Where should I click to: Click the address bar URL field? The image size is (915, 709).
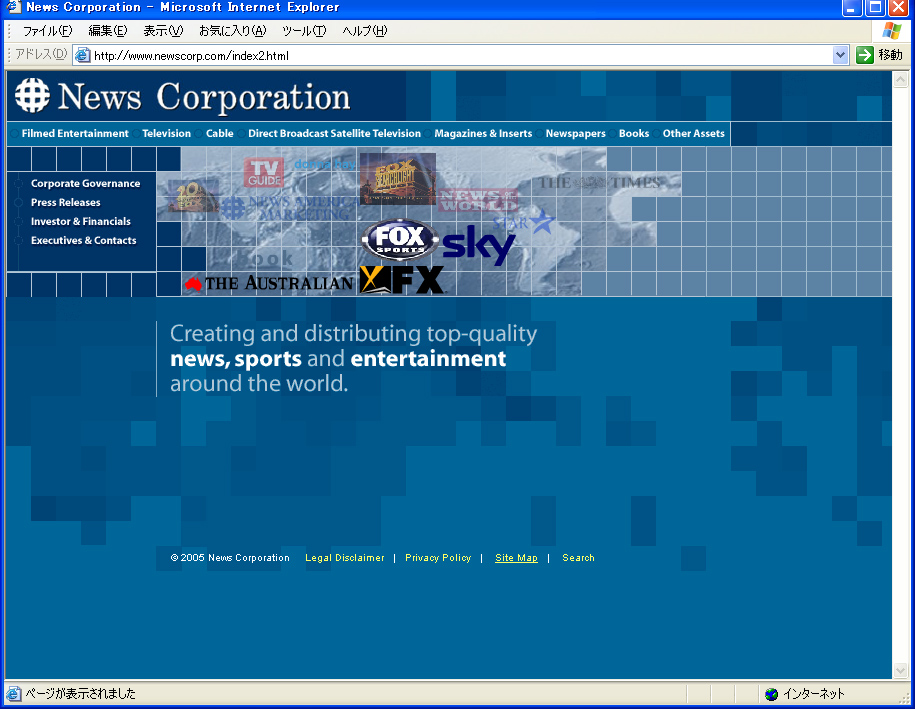tap(450, 56)
